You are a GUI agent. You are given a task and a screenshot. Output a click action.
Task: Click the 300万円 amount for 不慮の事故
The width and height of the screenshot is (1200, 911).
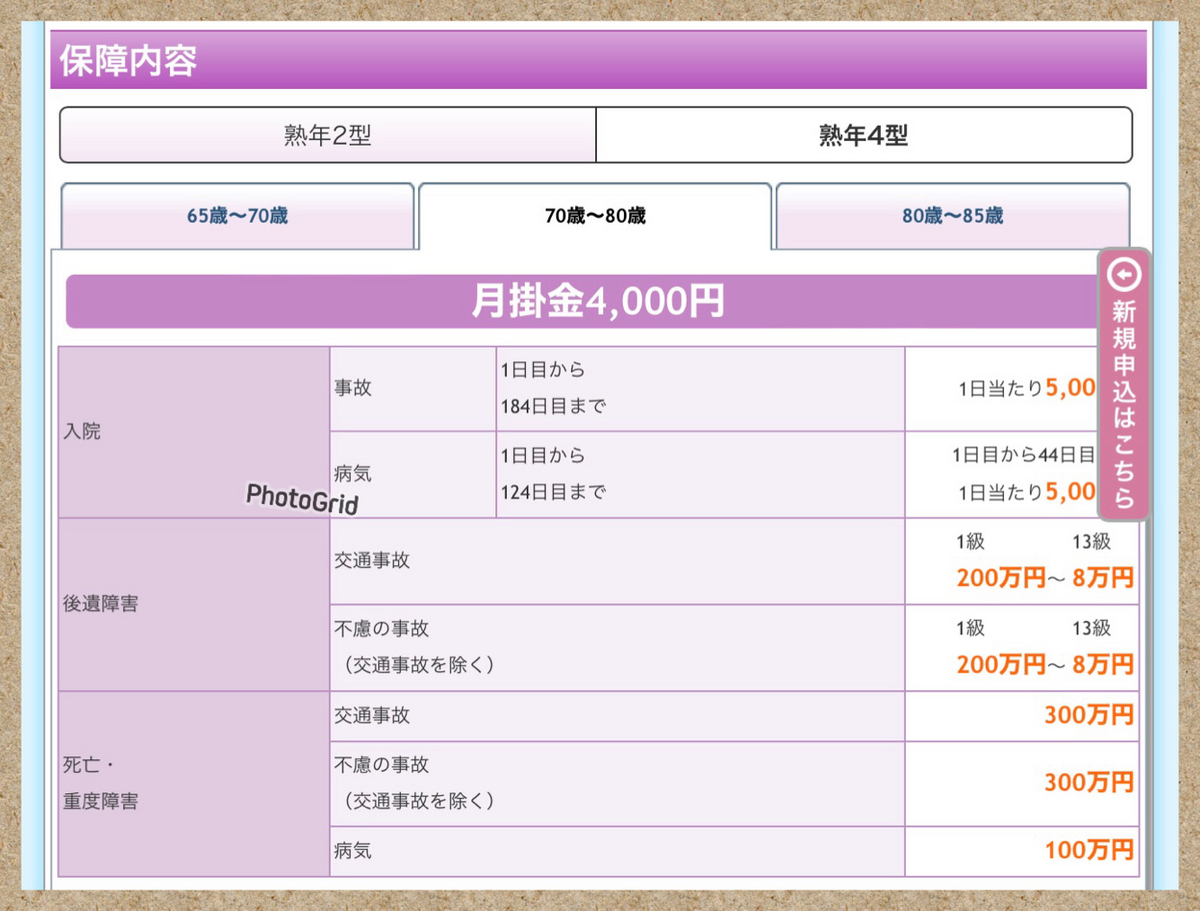tap(1089, 782)
